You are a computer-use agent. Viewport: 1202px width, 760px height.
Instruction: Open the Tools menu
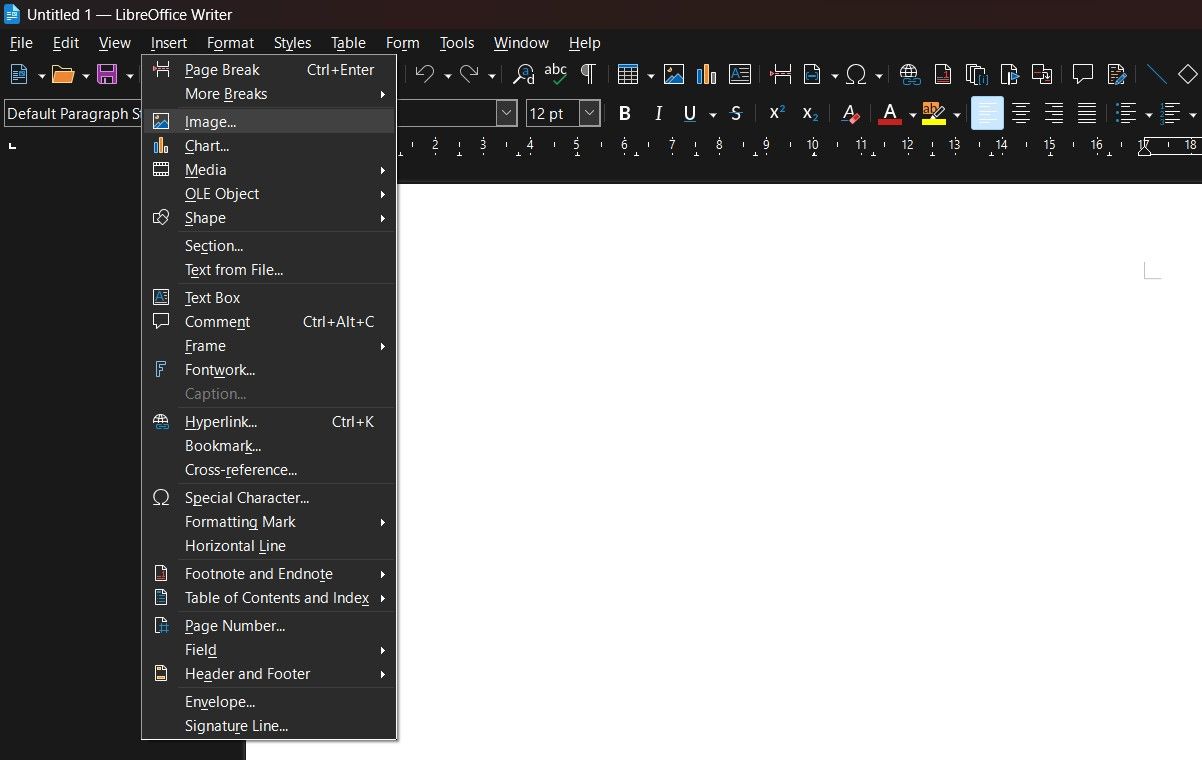456,42
